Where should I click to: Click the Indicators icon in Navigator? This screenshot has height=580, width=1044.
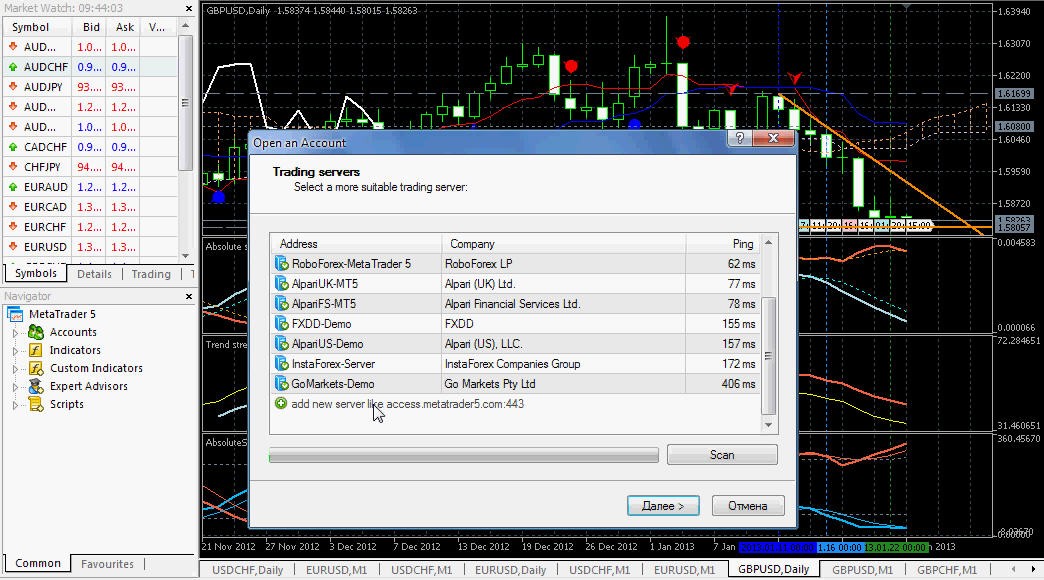(36, 350)
